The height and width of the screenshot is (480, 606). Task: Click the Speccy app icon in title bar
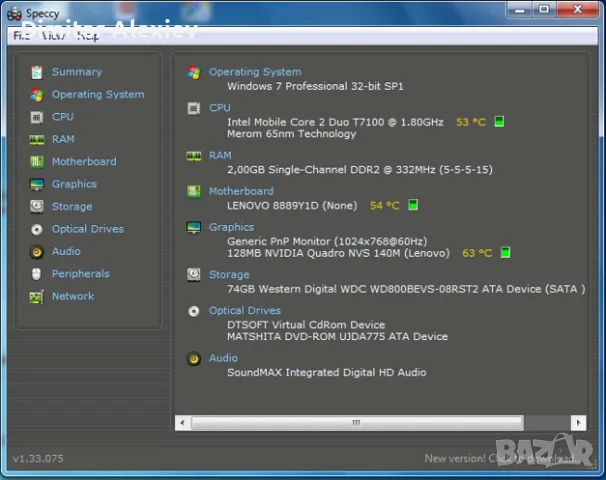pyautogui.click(x=14, y=14)
